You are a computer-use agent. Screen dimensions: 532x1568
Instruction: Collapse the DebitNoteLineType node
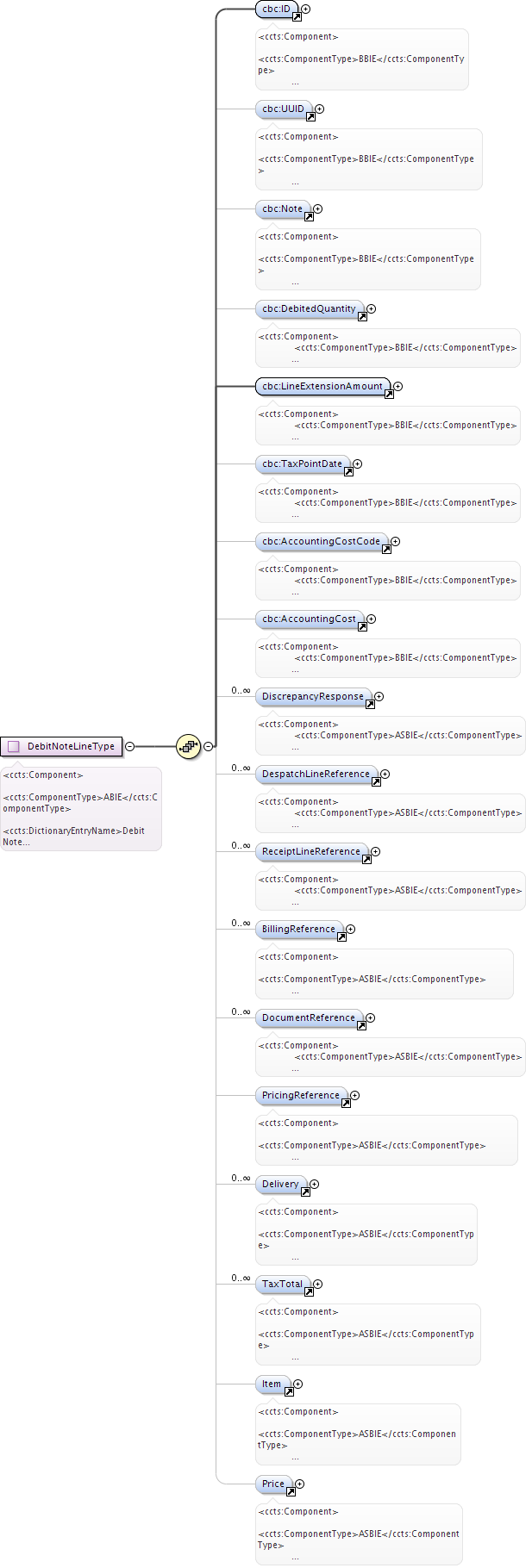point(130,746)
